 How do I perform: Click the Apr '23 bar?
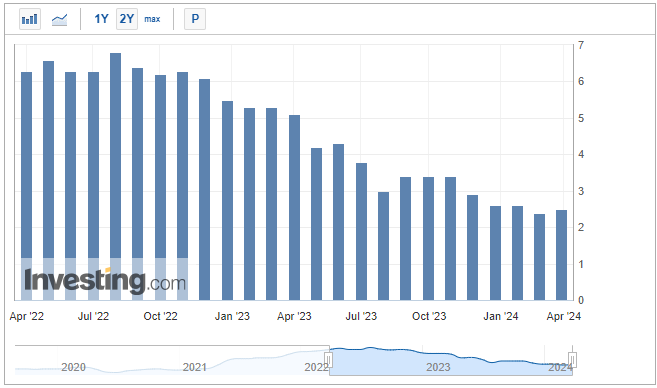(295, 207)
